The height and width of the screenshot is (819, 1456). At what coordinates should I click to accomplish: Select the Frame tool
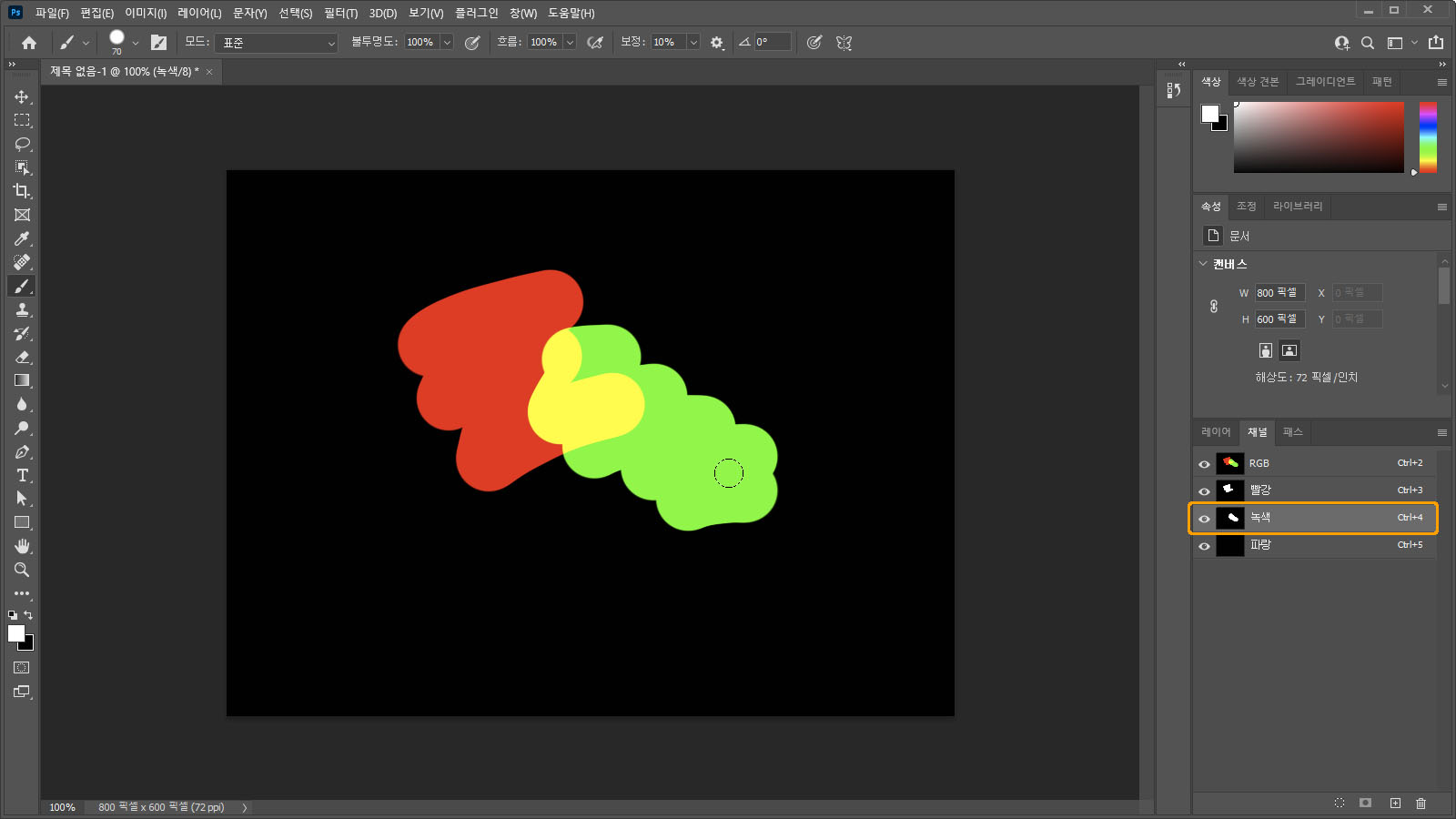tap(22, 215)
